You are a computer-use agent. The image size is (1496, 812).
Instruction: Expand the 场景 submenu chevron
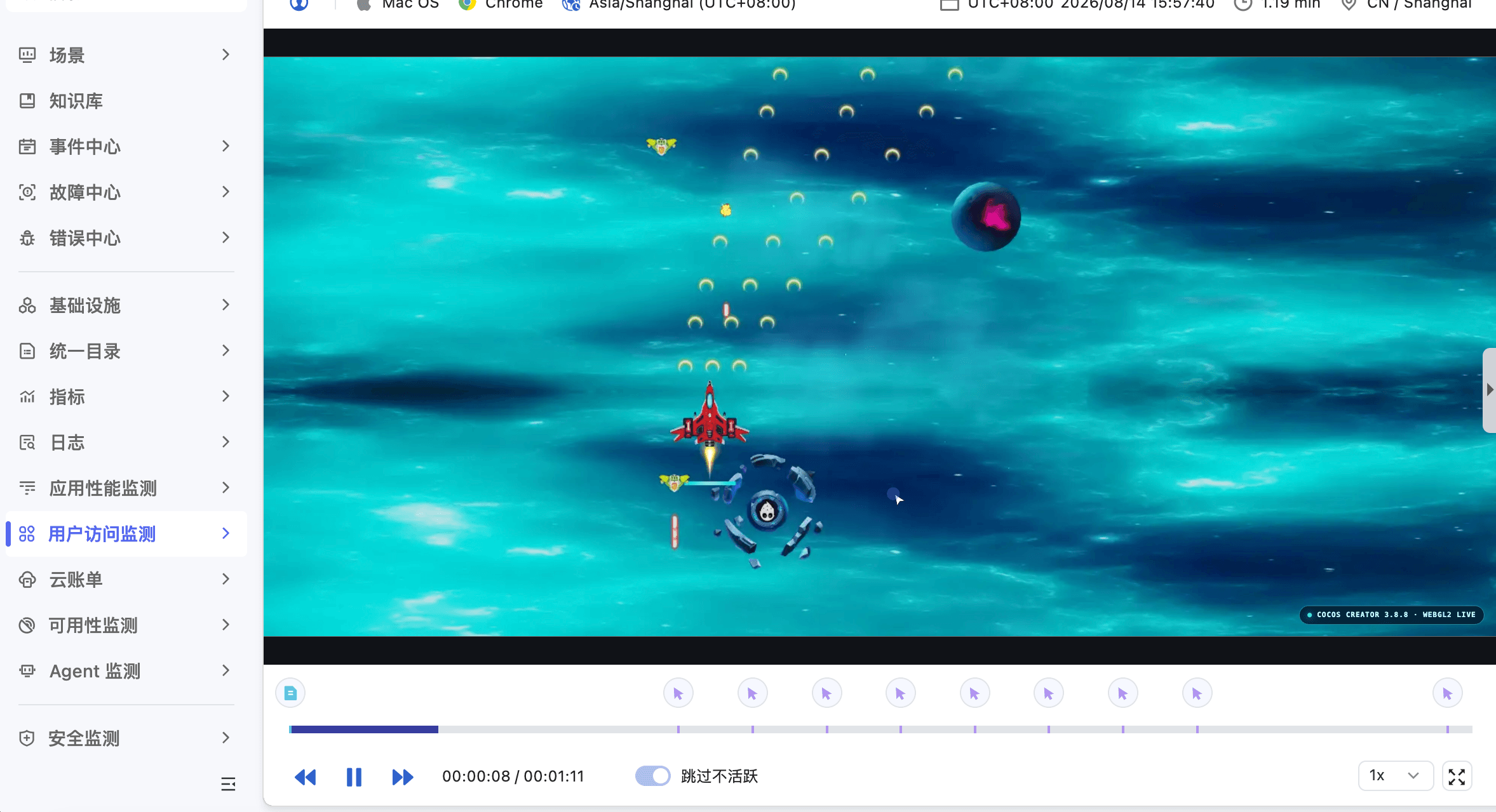[x=226, y=55]
